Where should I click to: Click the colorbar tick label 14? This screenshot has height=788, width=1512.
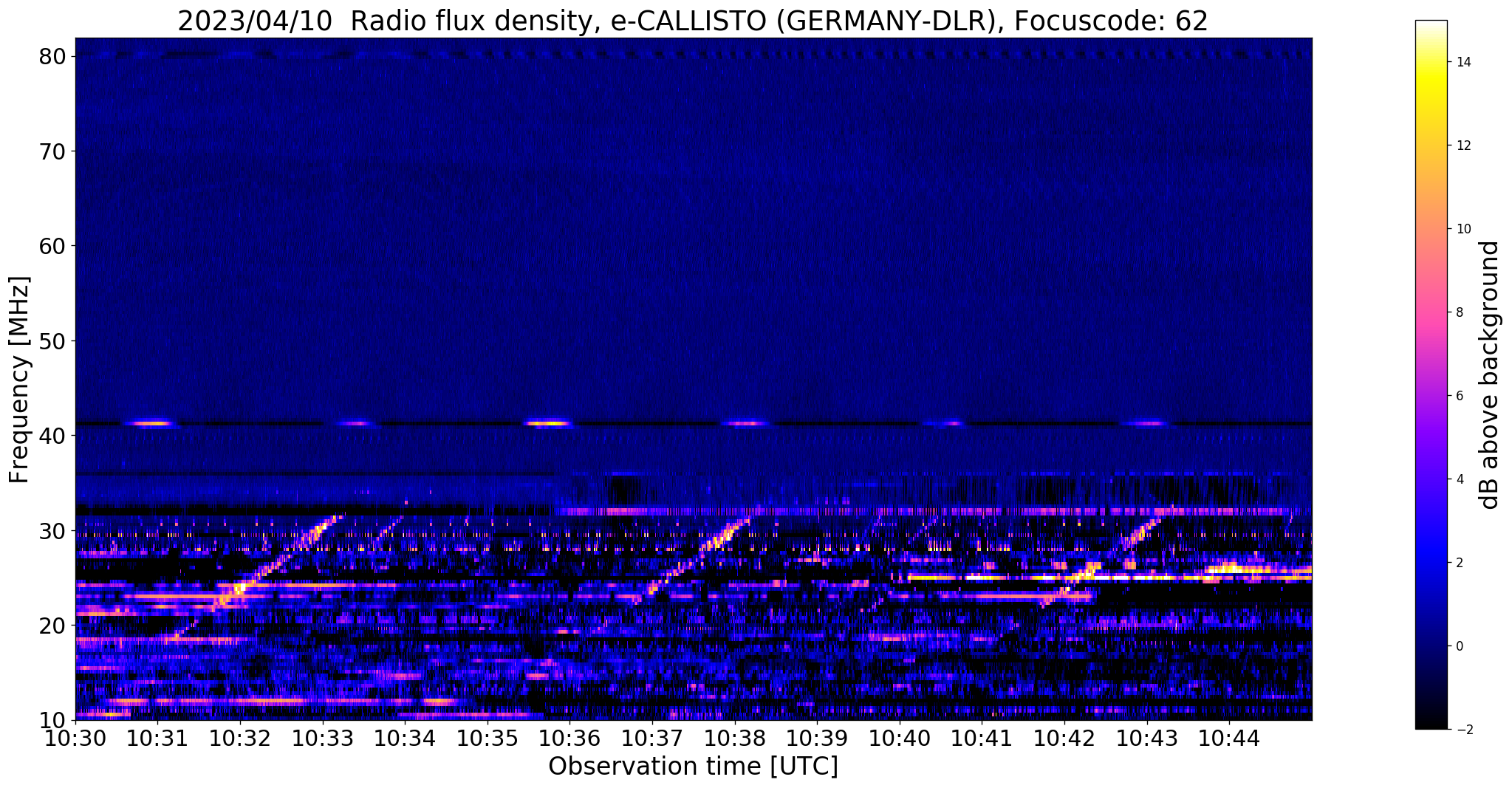pyautogui.click(x=1463, y=62)
